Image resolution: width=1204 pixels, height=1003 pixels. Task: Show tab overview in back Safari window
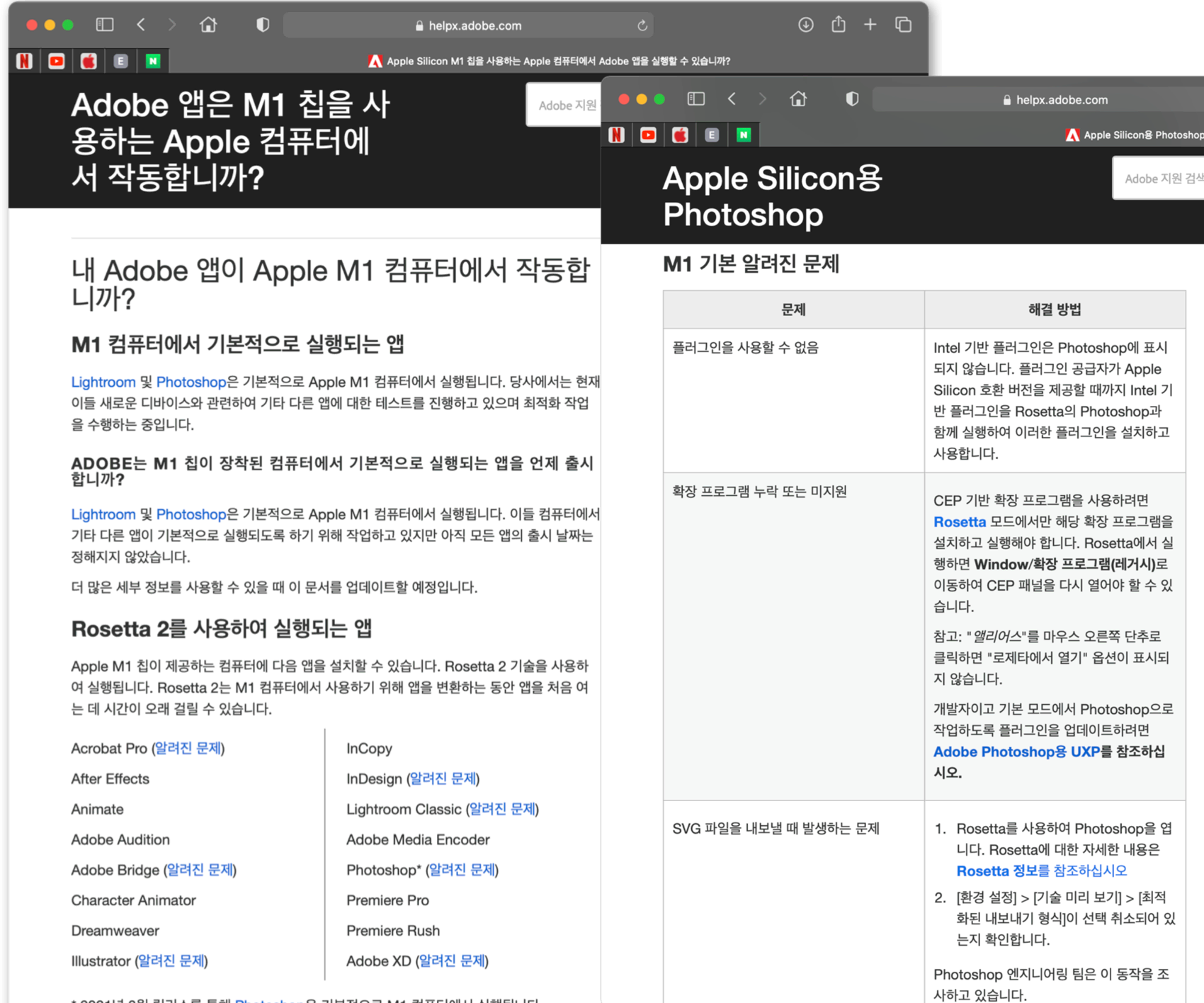903,25
